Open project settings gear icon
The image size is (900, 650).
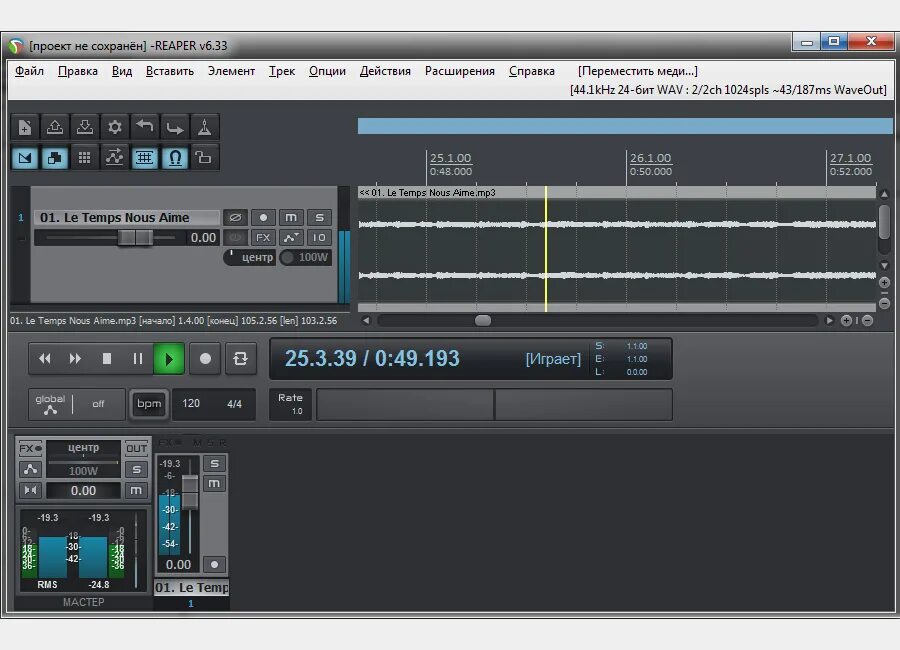(x=115, y=127)
